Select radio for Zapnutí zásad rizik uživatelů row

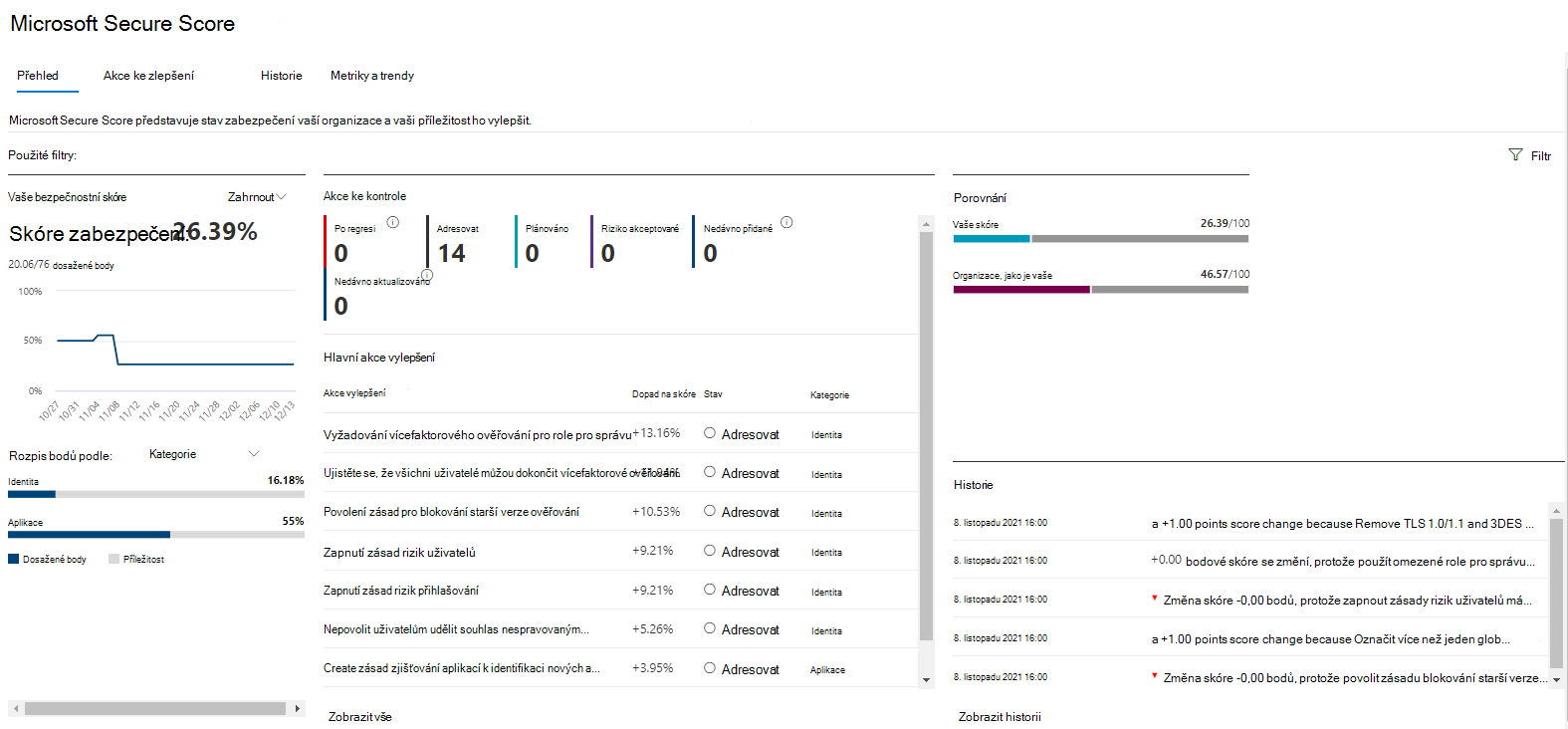710,551
